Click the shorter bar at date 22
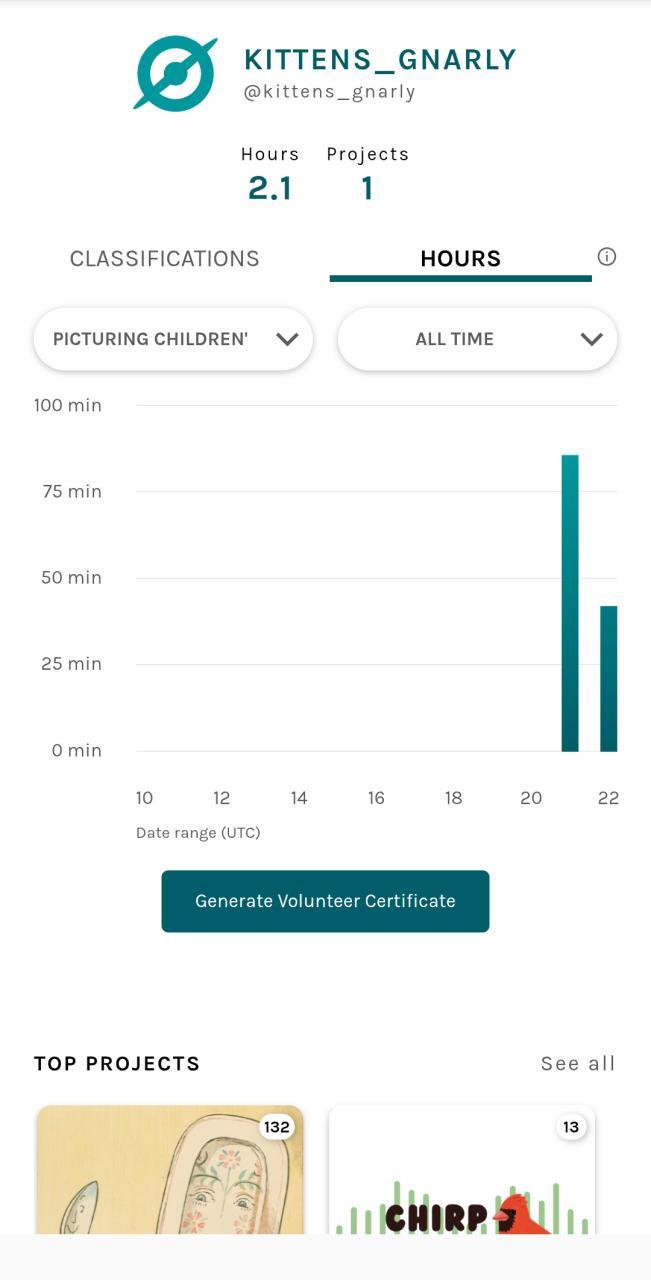Viewport: 651px width, 1280px height. click(608, 678)
